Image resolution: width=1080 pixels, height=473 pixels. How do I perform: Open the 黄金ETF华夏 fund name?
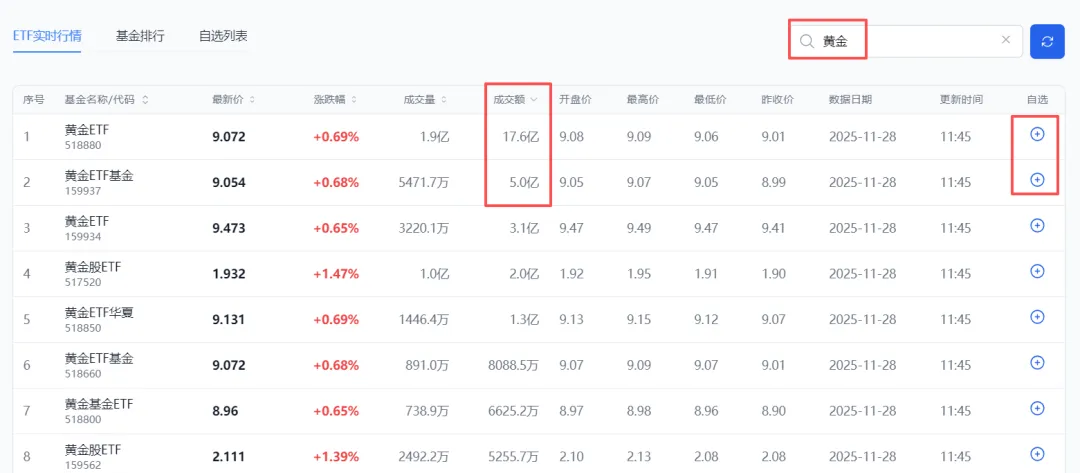[x=98, y=312]
